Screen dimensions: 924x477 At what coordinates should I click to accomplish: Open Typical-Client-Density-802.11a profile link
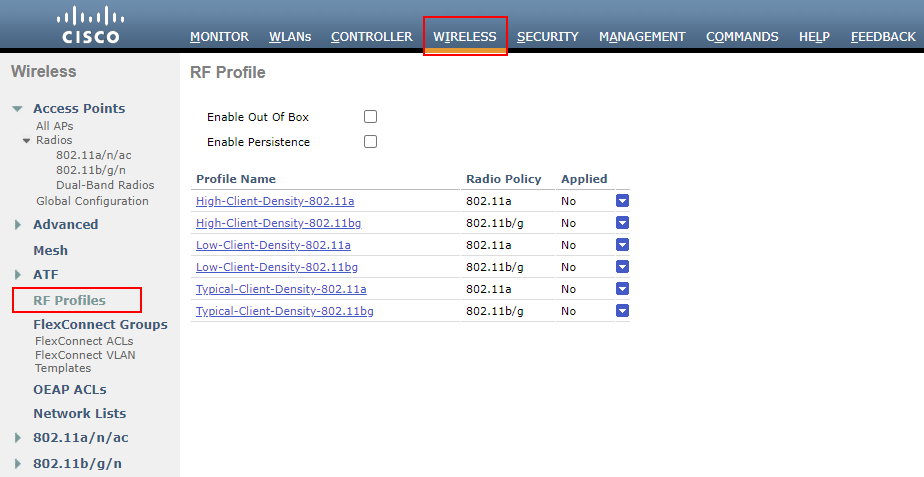click(281, 289)
